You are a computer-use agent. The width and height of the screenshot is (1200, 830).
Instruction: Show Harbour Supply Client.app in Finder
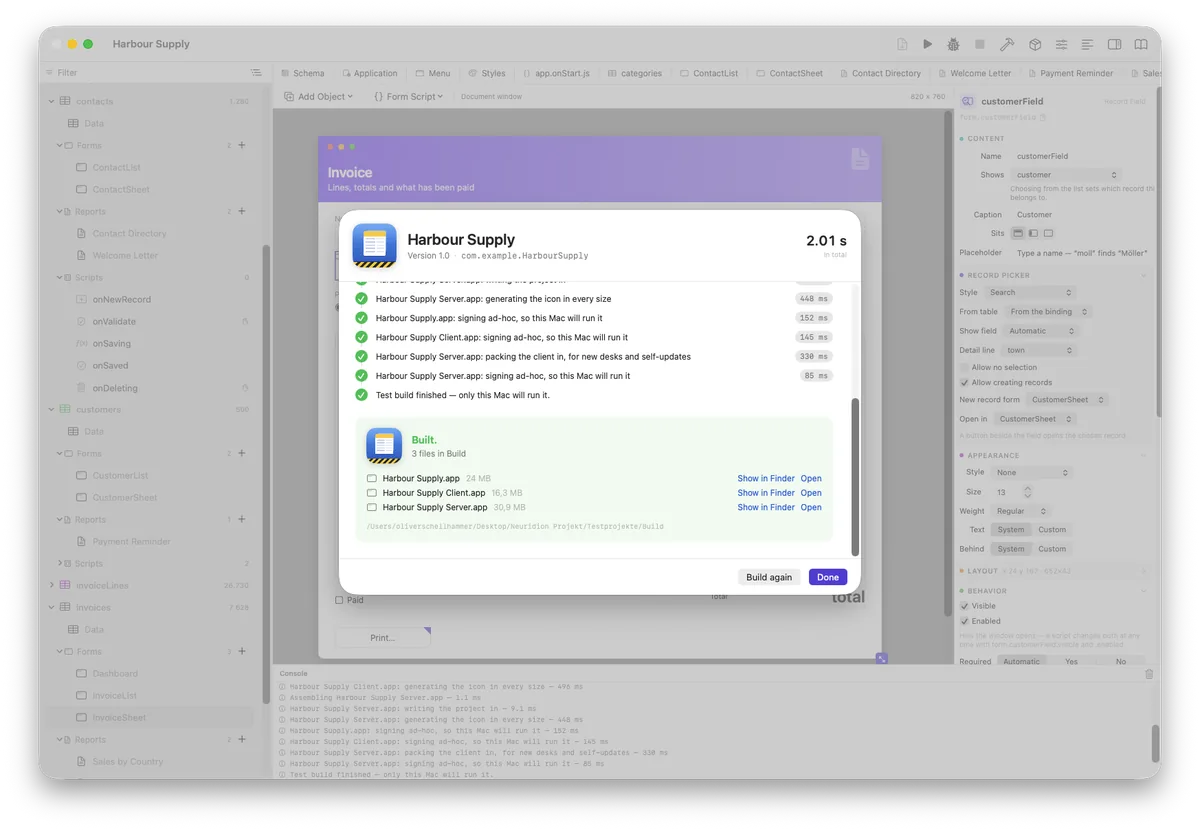(x=766, y=493)
